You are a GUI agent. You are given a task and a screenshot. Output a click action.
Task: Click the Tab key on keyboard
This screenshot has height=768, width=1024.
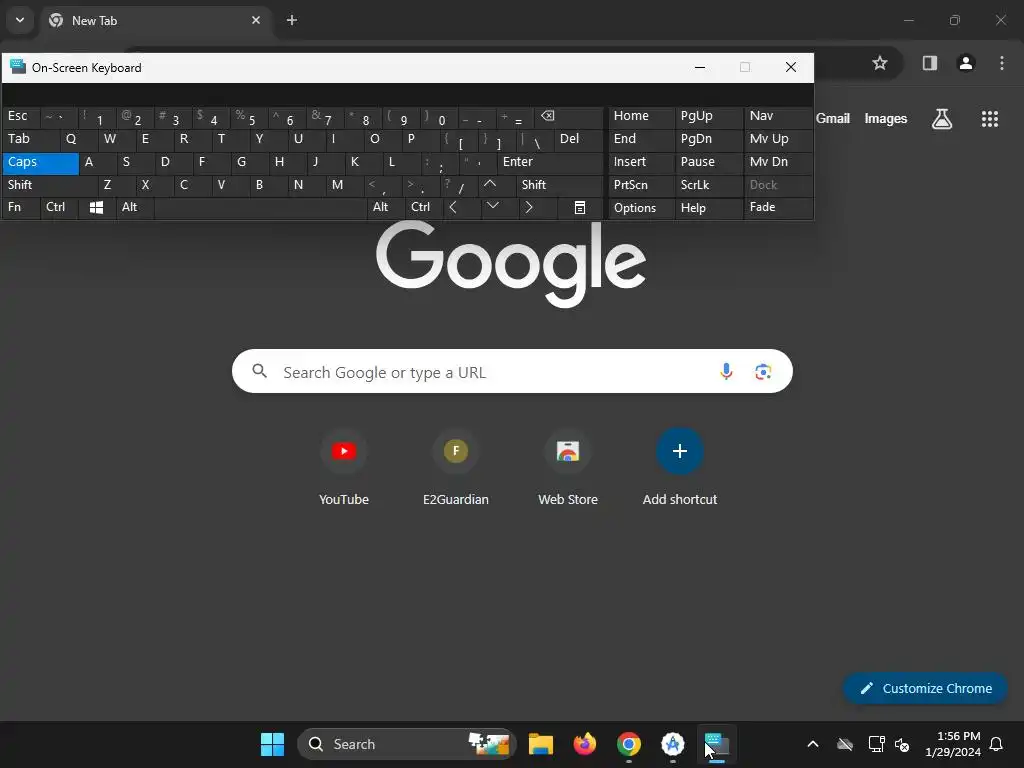[x=30, y=139]
